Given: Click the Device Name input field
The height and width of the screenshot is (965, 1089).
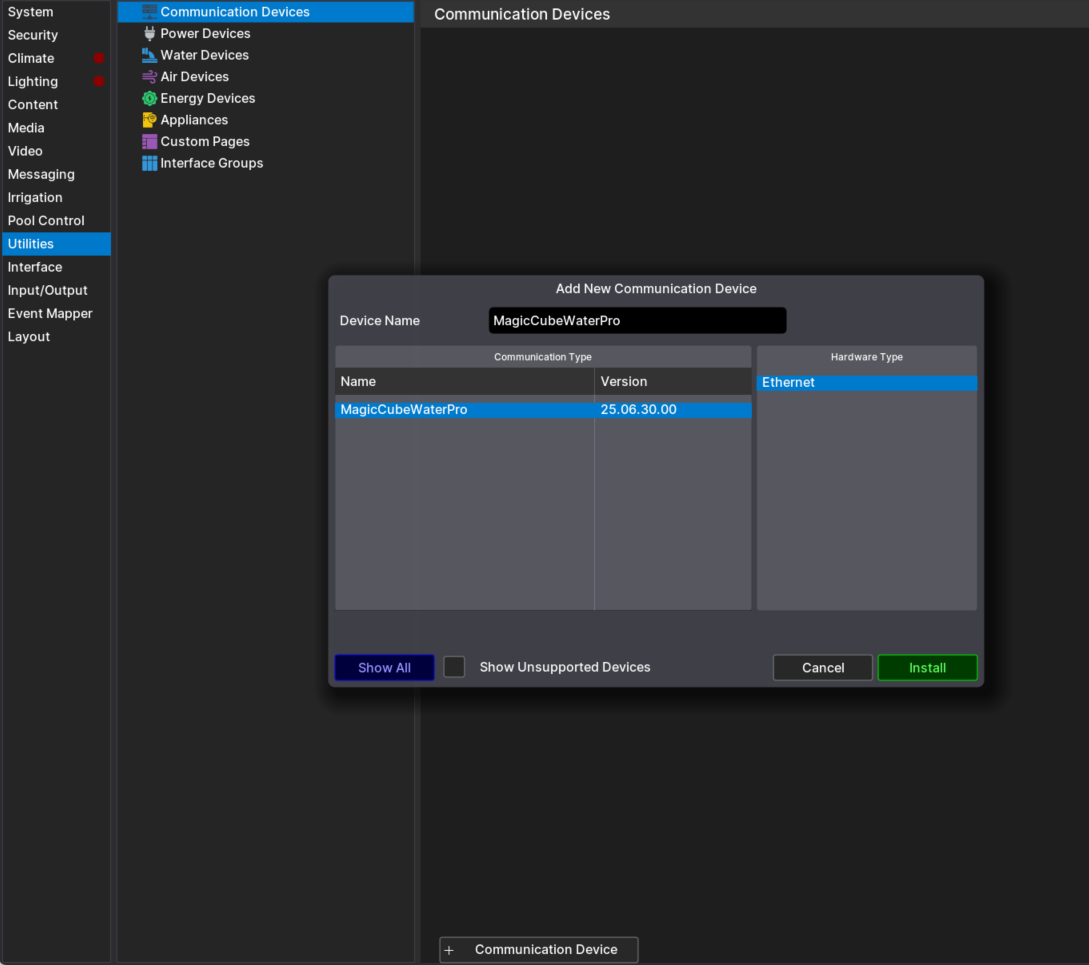Looking at the screenshot, I should 638,320.
